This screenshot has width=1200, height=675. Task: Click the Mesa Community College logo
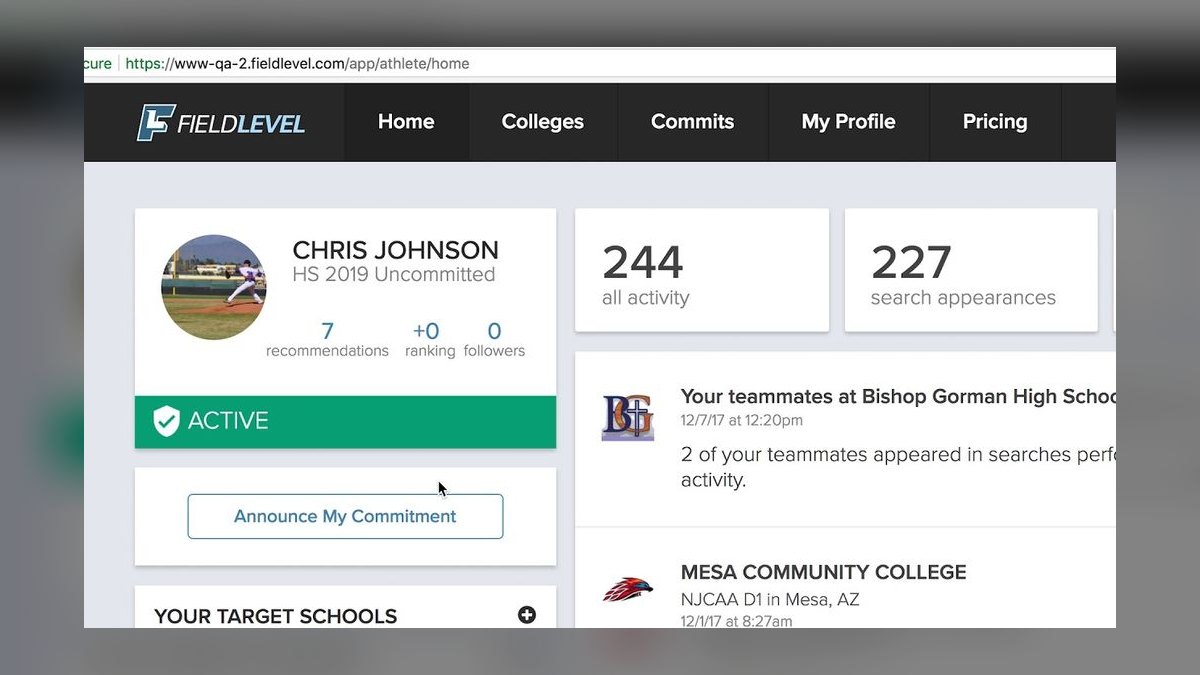click(628, 590)
